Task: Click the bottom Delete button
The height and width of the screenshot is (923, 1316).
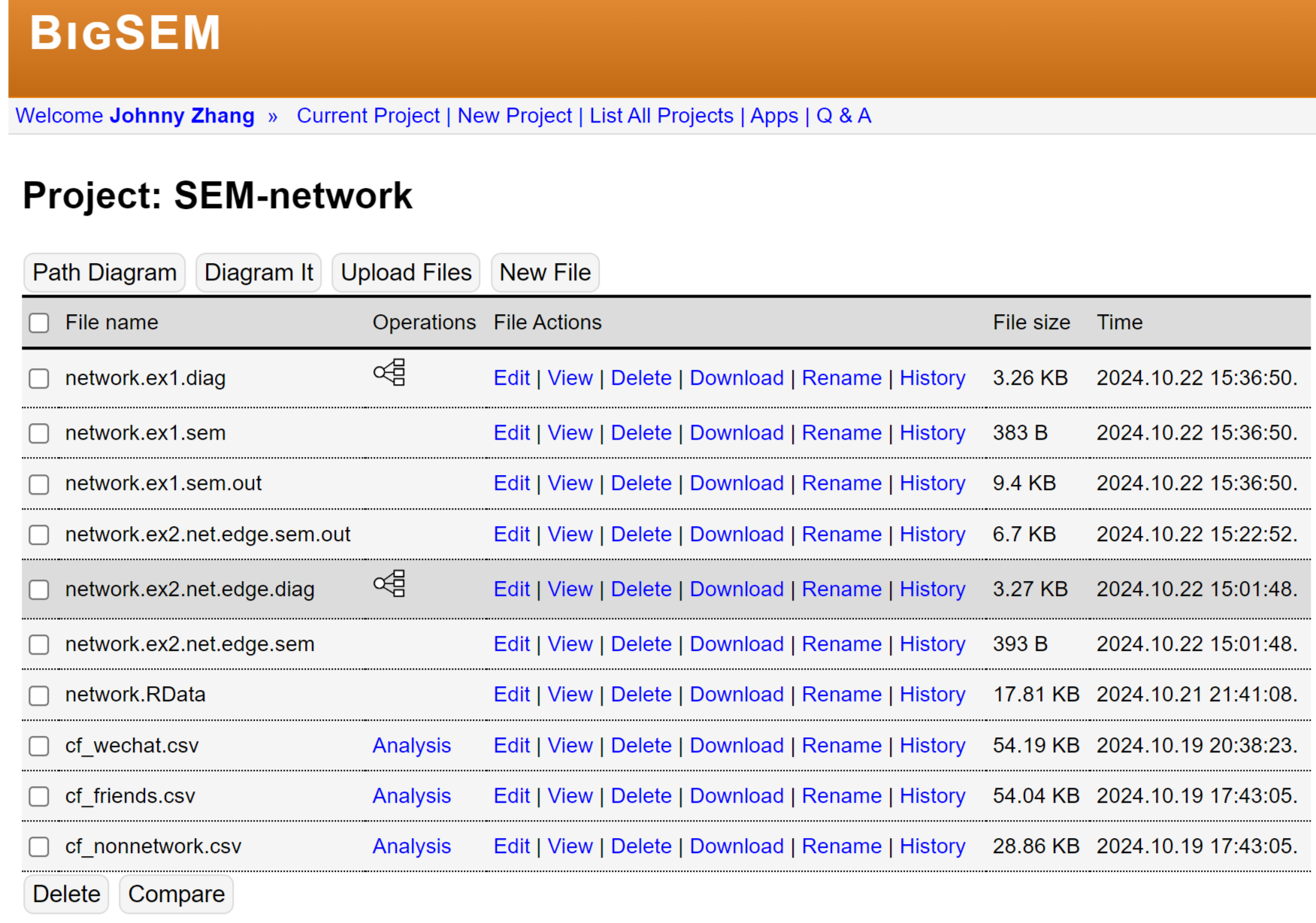Action: (66, 894)
